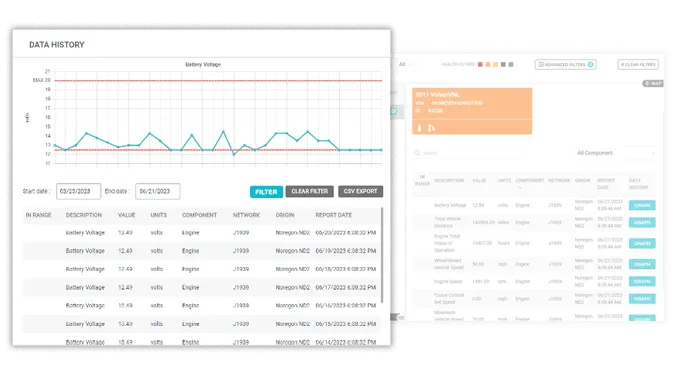Click Engine Speed description in background table
The image size is (688, 376).
[x=448, y=282]
